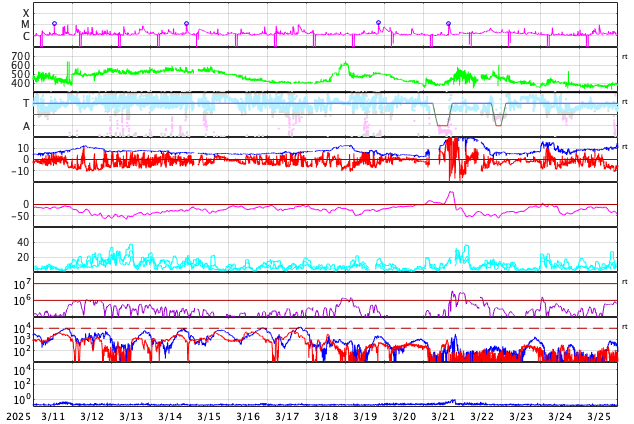
Task: Select the 3/23 date label
Action: 521,417
